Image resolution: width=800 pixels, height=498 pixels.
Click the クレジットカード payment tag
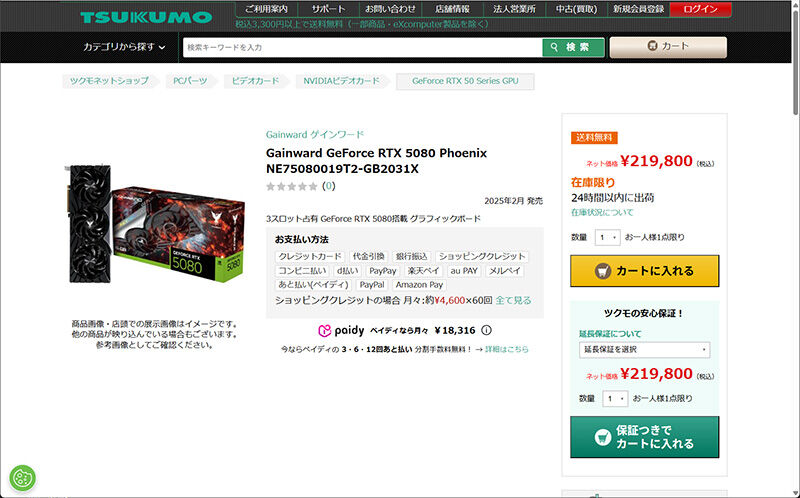(x=310, y=256)
